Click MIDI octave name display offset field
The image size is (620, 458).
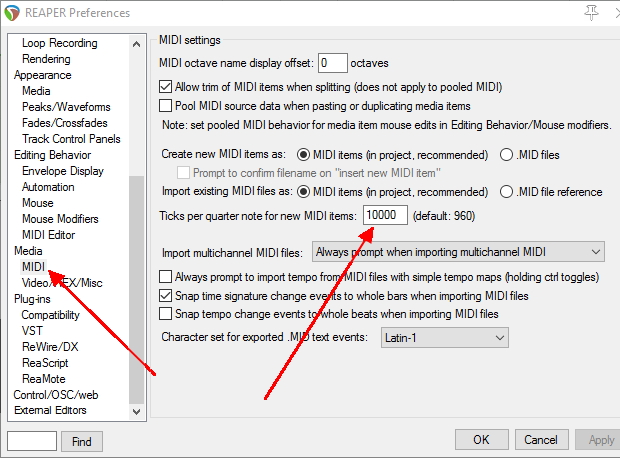tap(333, 63)
